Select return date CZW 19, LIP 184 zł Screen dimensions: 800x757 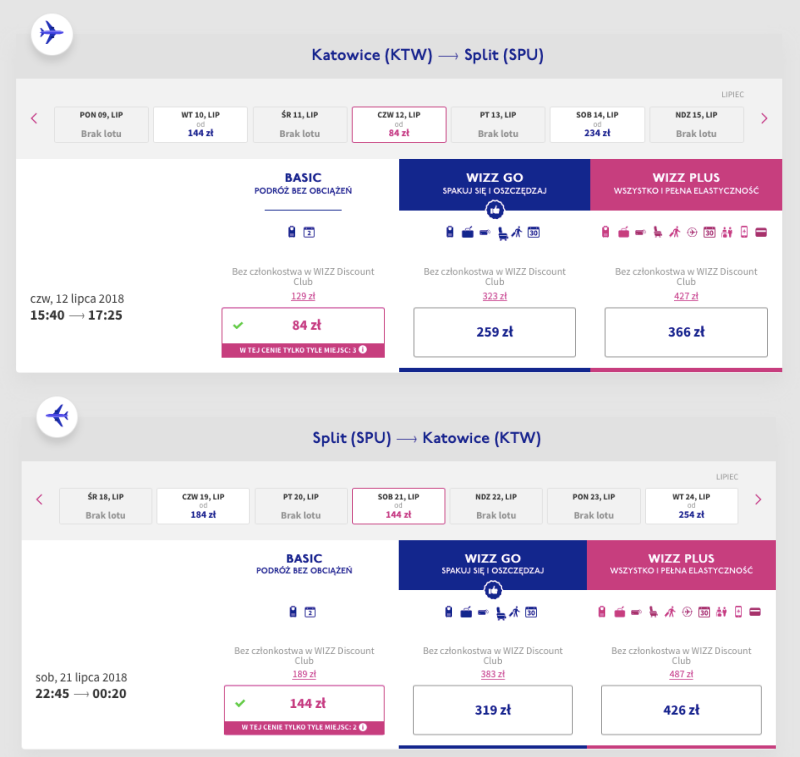(x=203, y=506)
